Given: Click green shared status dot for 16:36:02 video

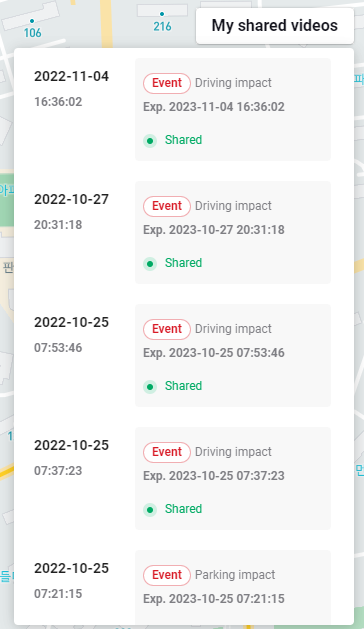Looking at the screenshot, I should (150, 141).
